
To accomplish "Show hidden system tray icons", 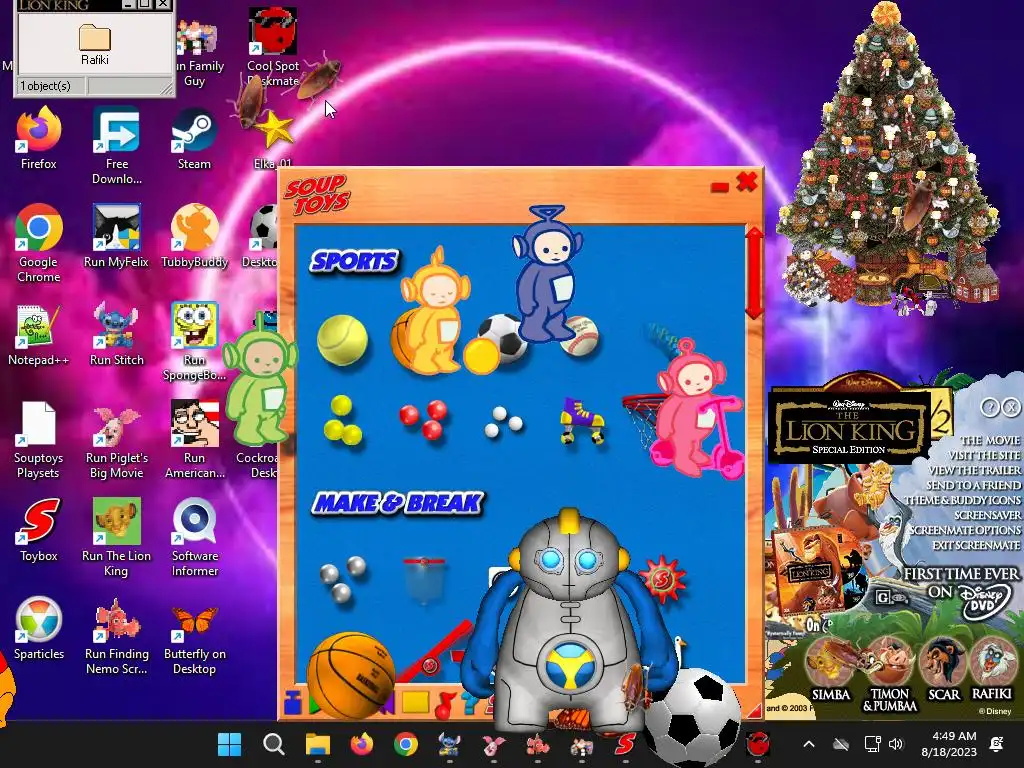I will [808, 744].
